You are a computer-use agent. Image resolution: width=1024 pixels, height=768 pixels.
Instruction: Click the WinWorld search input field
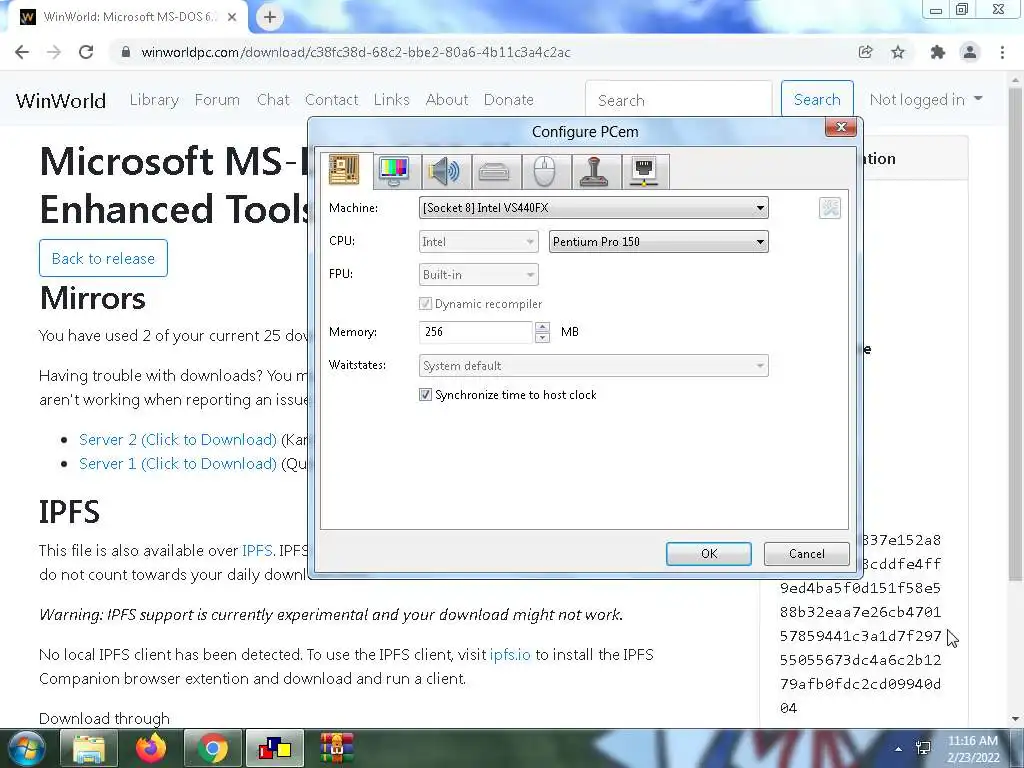click(679, 100)
